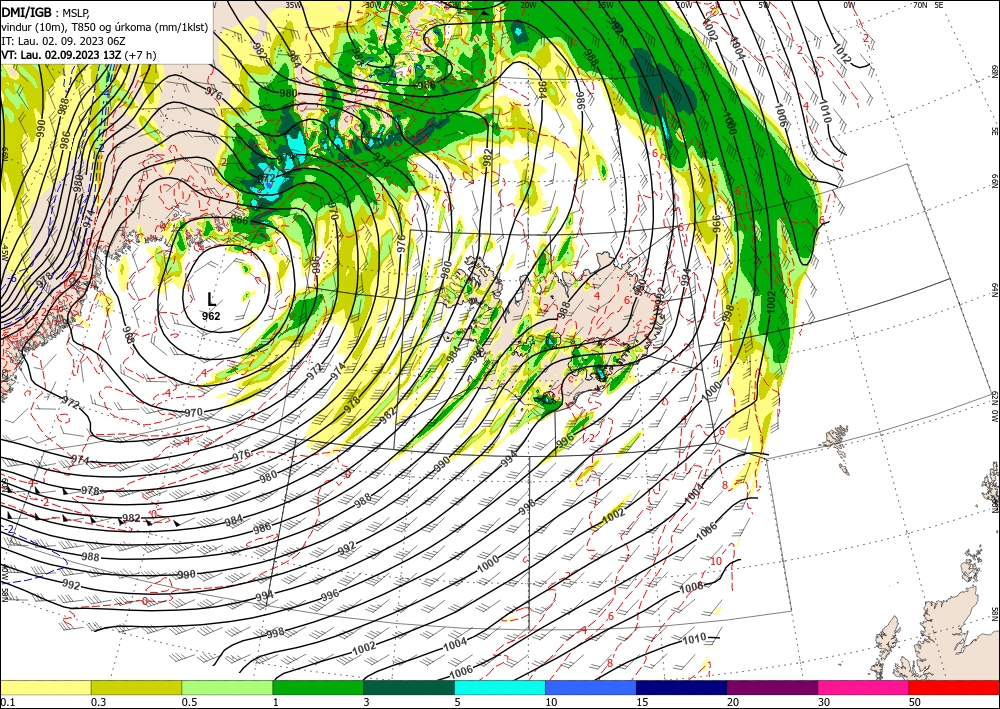Pick the cyan 5 mm legend swatch
Image resolution: width=1000 pixels, height=709 pixels.
point(500,688)
